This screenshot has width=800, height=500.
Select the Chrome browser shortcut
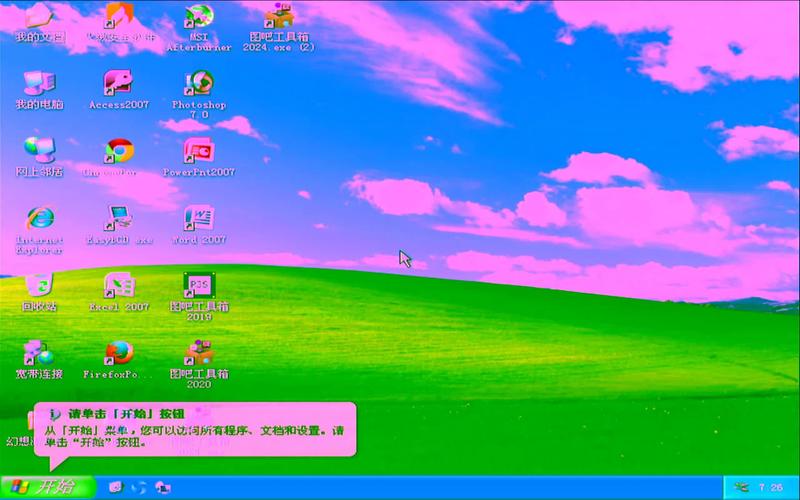click(x=119, y=158)
